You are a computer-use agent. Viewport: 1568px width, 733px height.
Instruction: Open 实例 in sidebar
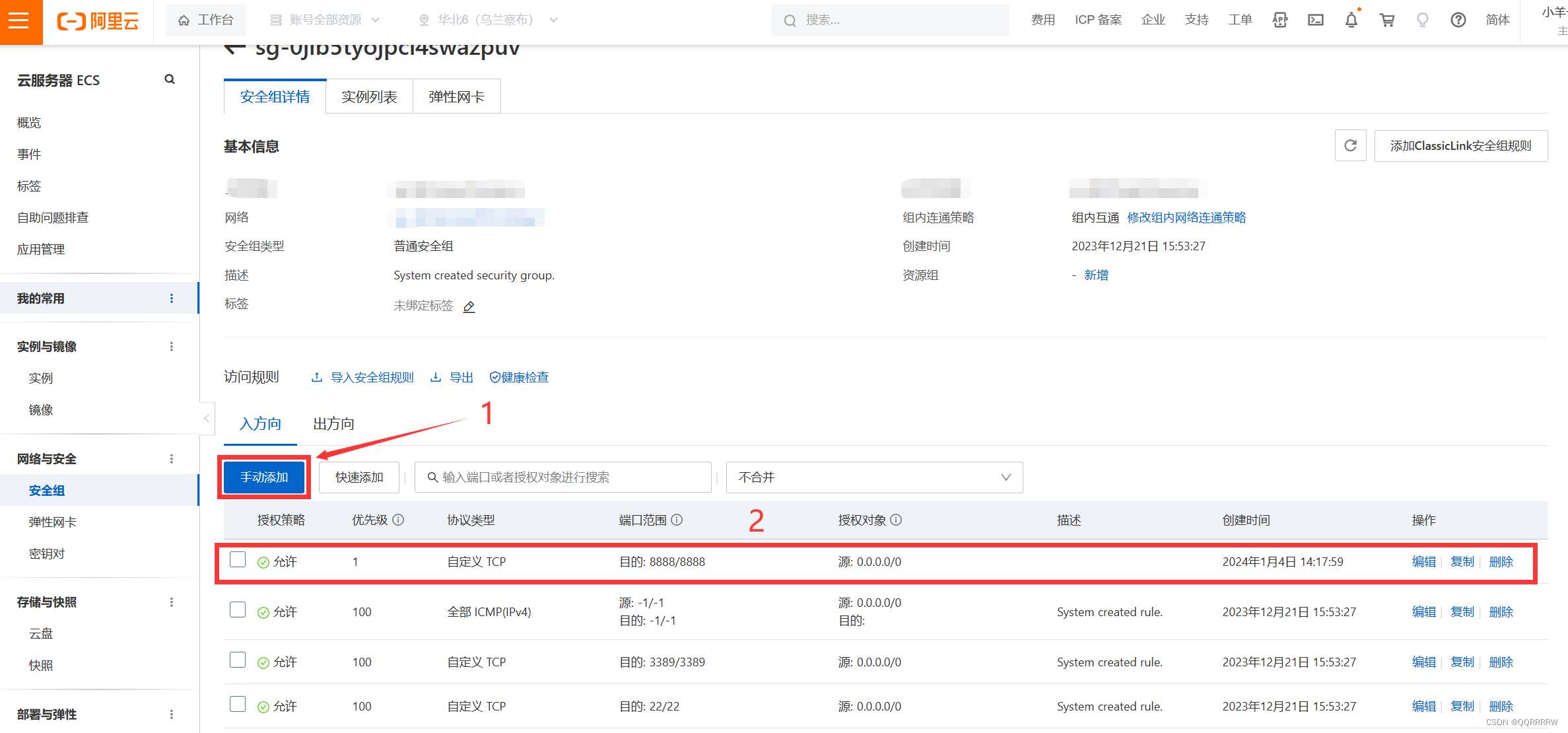pyautogui.click(x=41, y=378)
